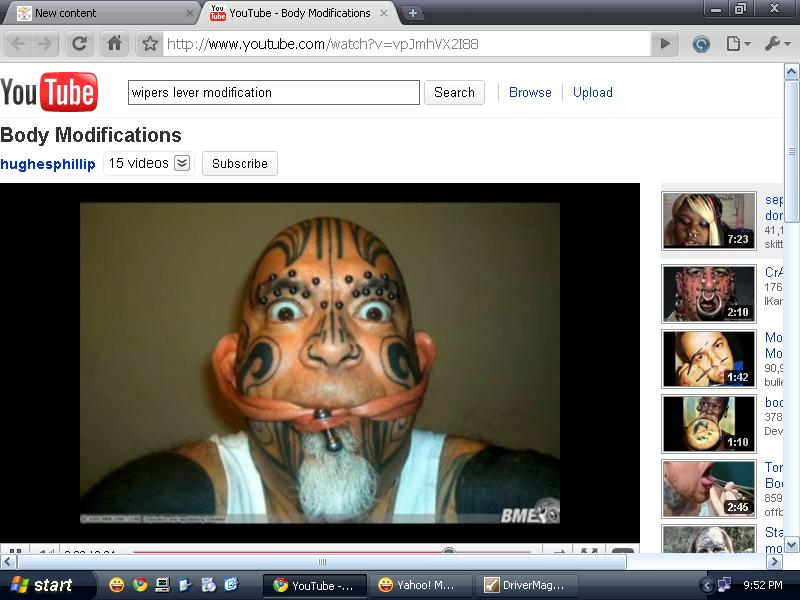800x600 pixels.
Task: Click the video player image
Action: point(320,363)
